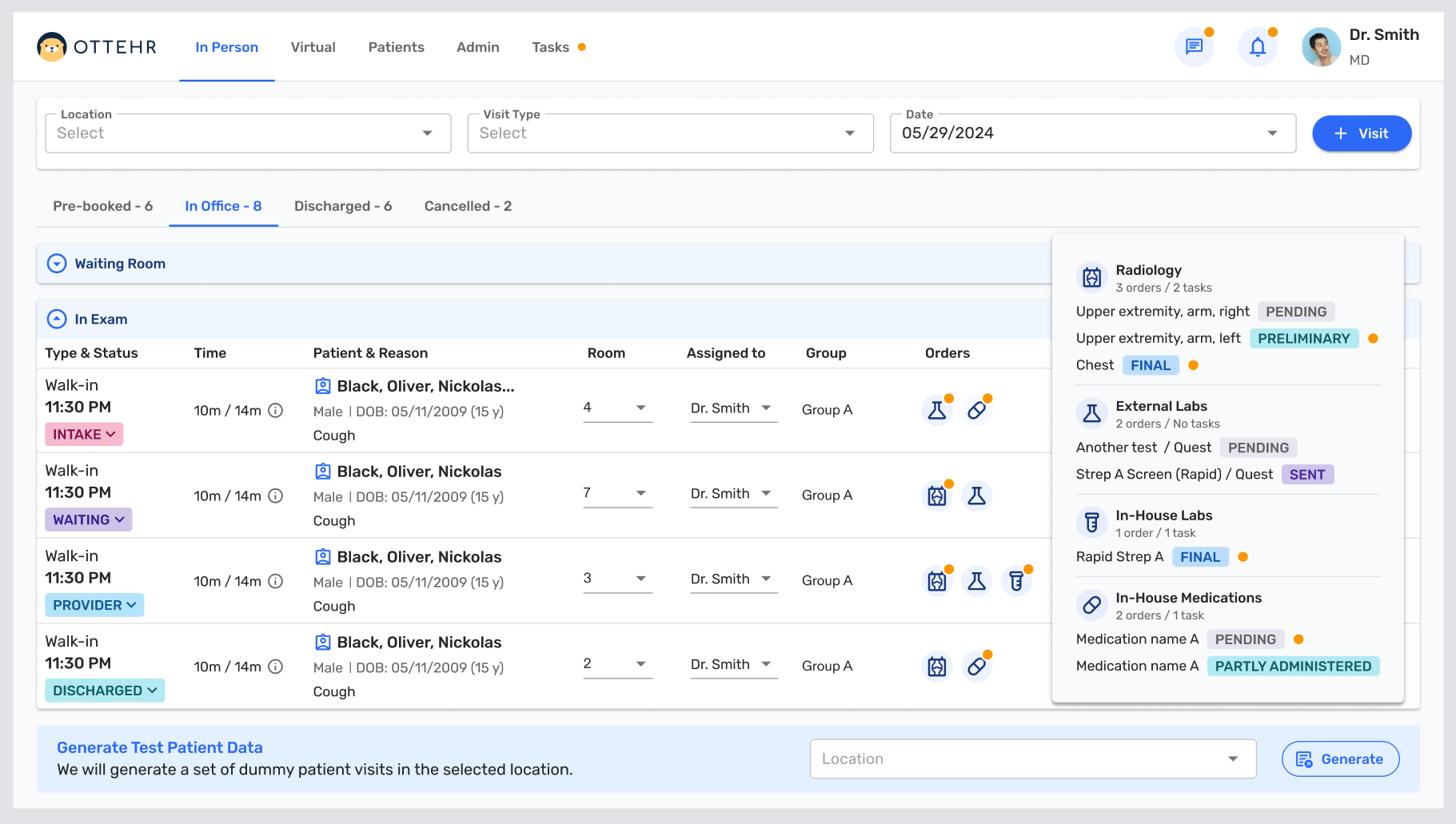Click in-house labs icon in PROVIDER row
1456x824 pixels.
[1016, 582]
